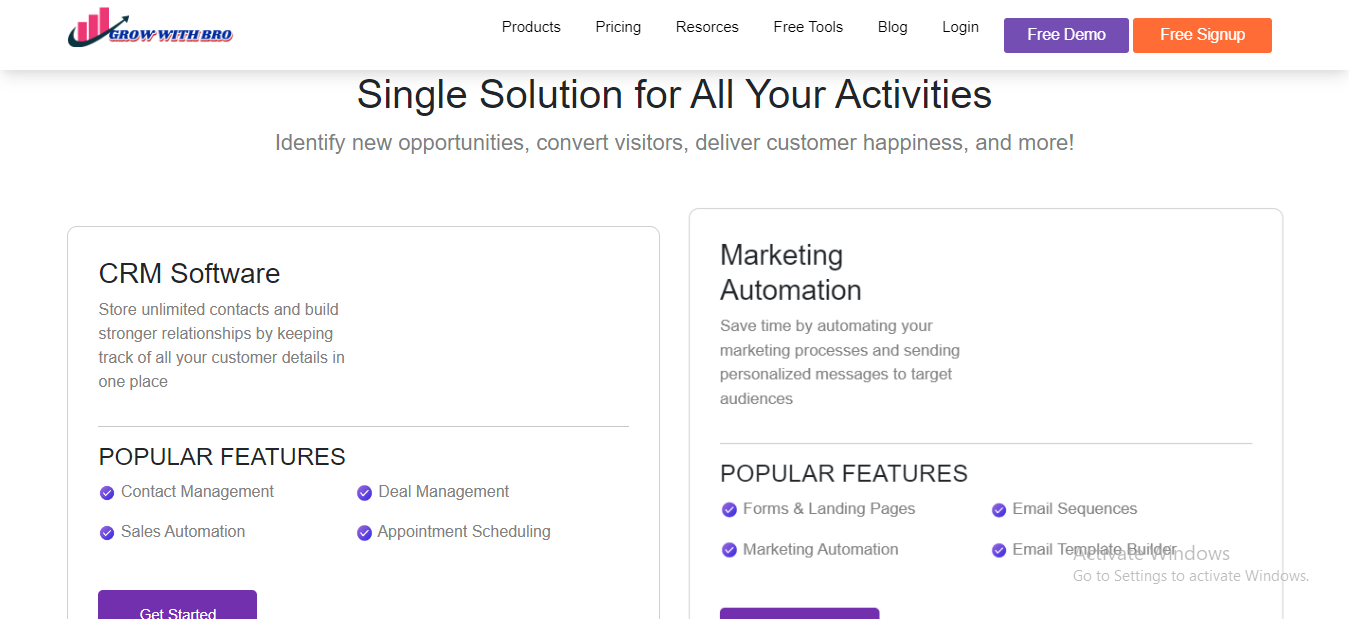Click checkmark icon beside Deal Management
This screenshot has width=1349, height=619.
[364, 493]
